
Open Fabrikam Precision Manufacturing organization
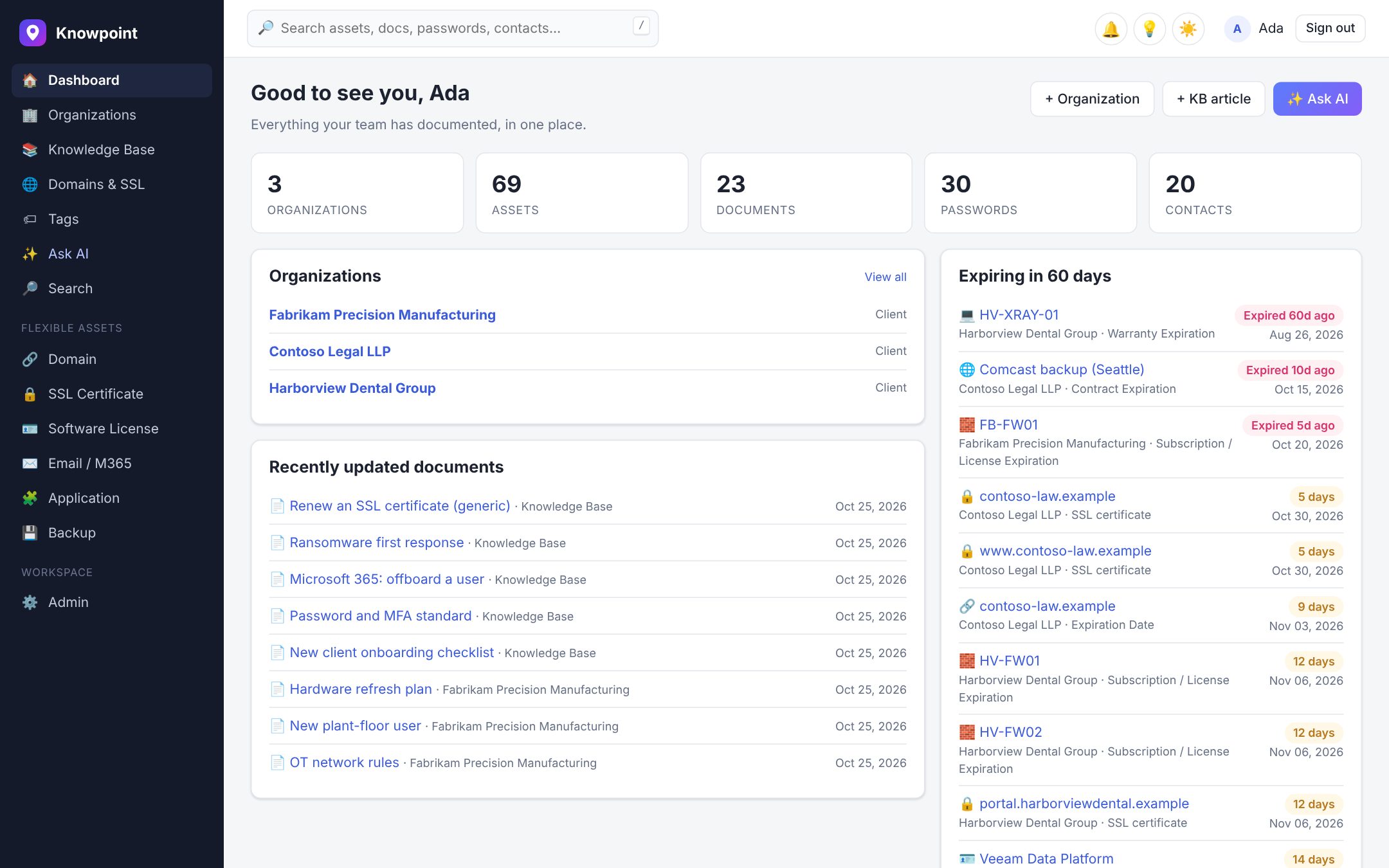pos(382,315)
